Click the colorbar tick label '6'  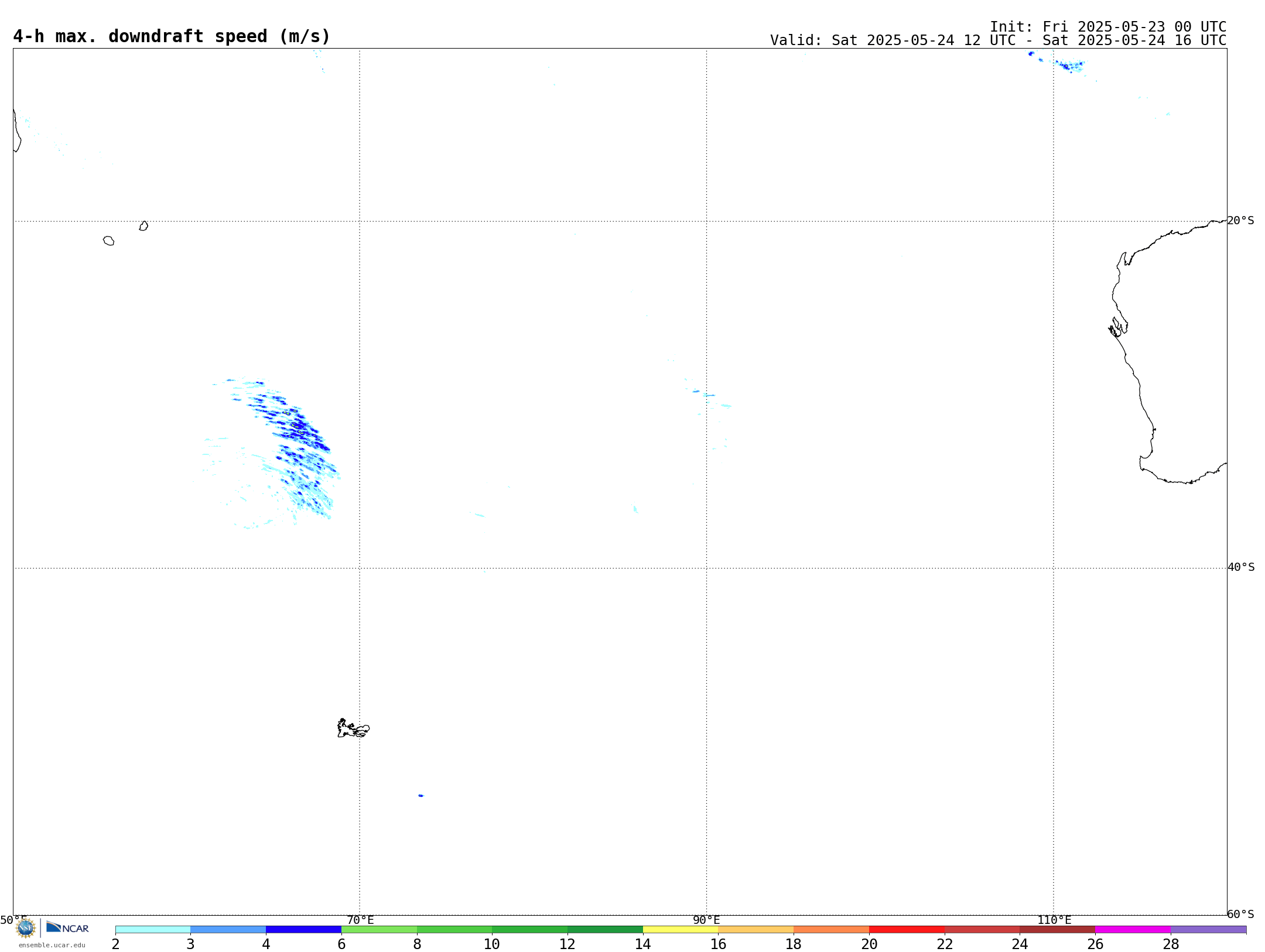point(341,944)
